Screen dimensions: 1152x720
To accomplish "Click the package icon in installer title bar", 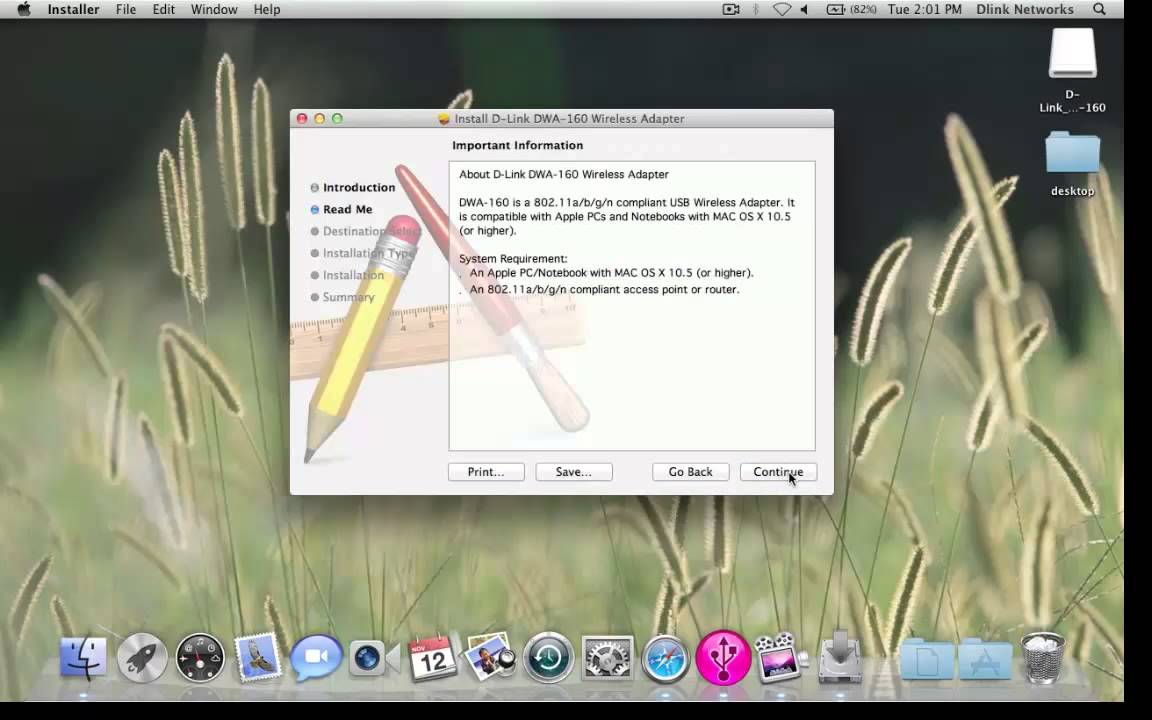I will (x=443, y=118).
